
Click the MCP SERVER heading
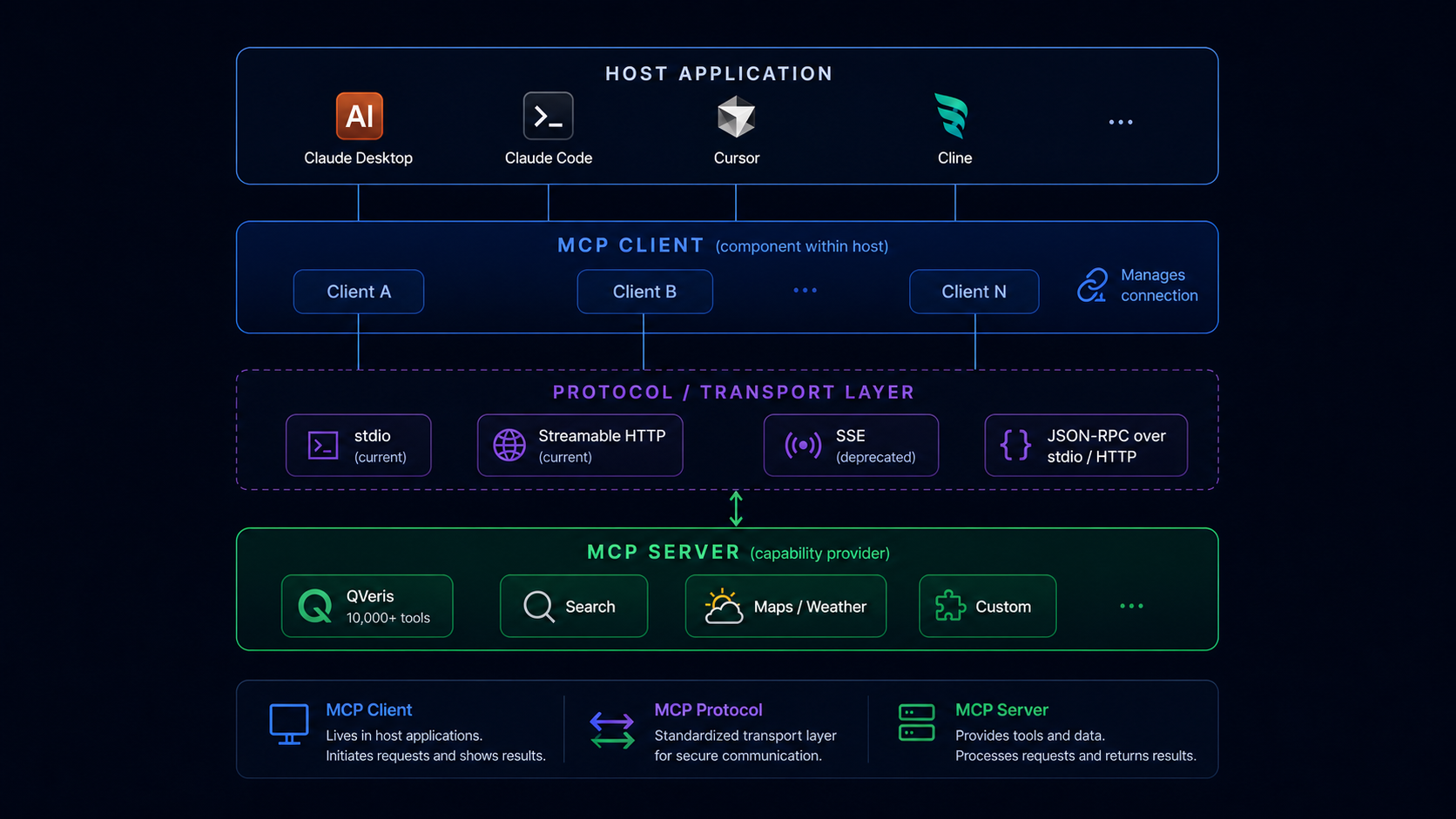coord(664,552)
